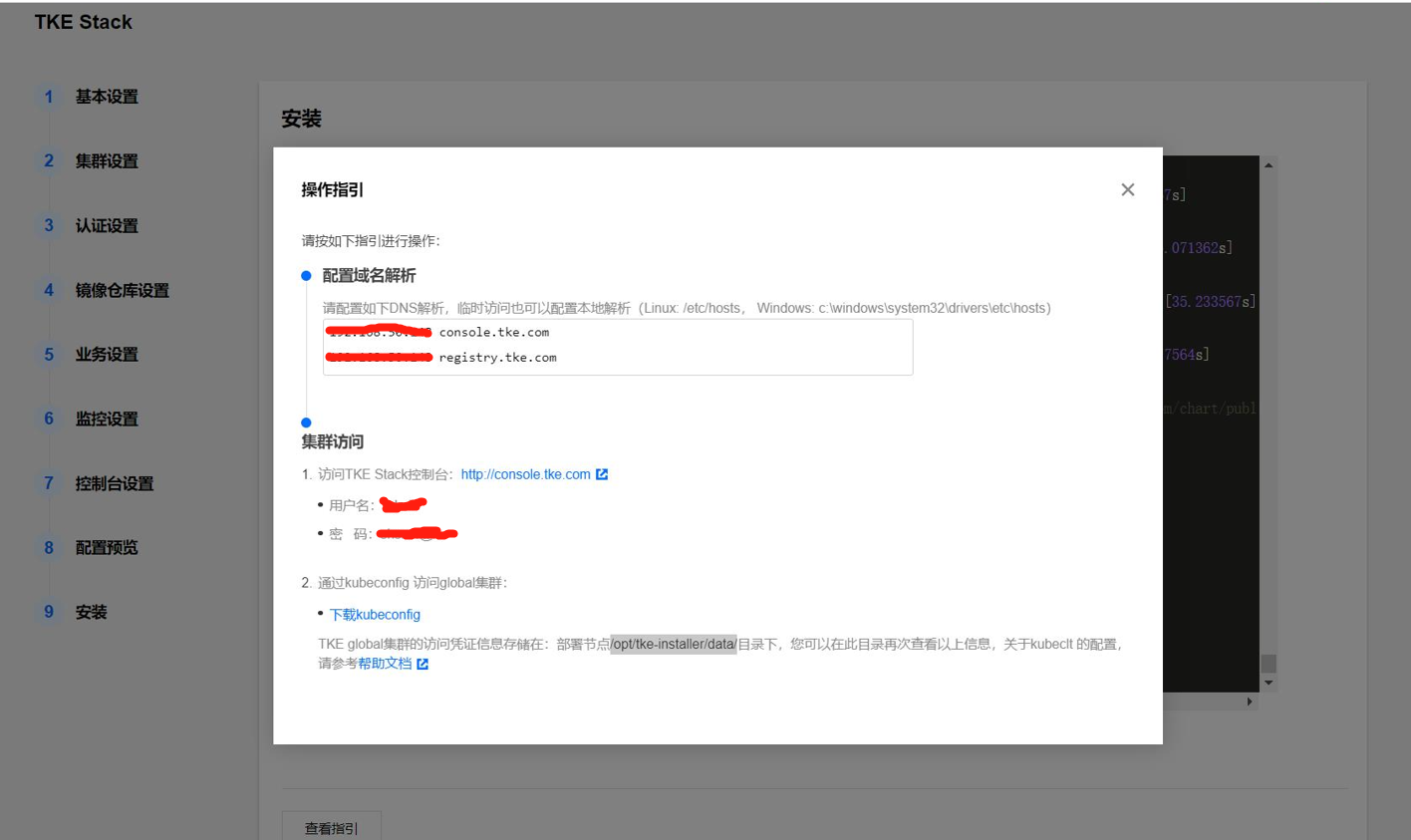The height and width of the screenshot is (840, 1411).
Task: Click the 查看指引 button at the bottom
Action: click(331, 827)
